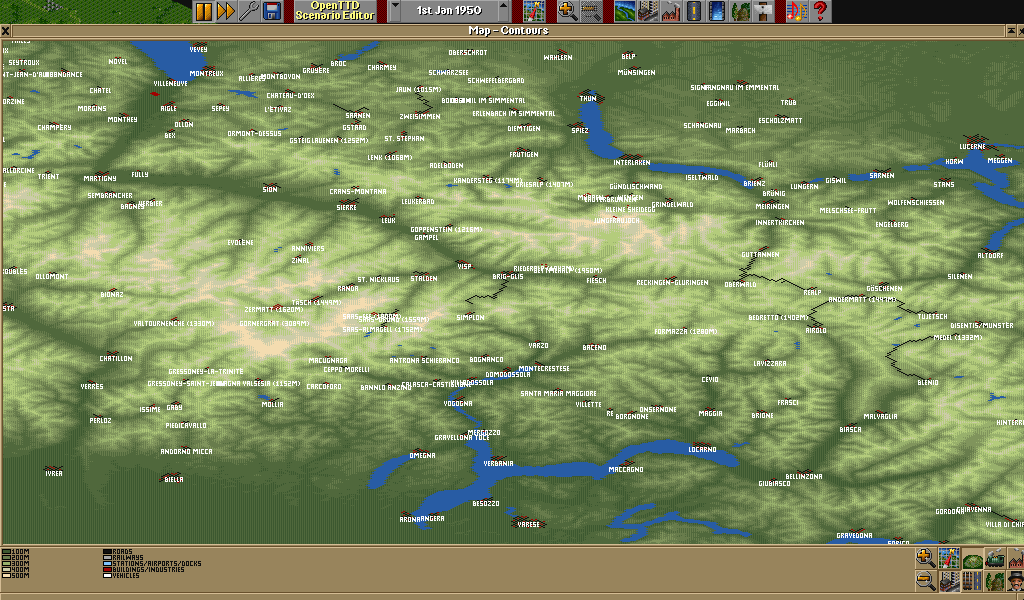
Task: Click the Chatillon town label on map
Action: [116, 358]
